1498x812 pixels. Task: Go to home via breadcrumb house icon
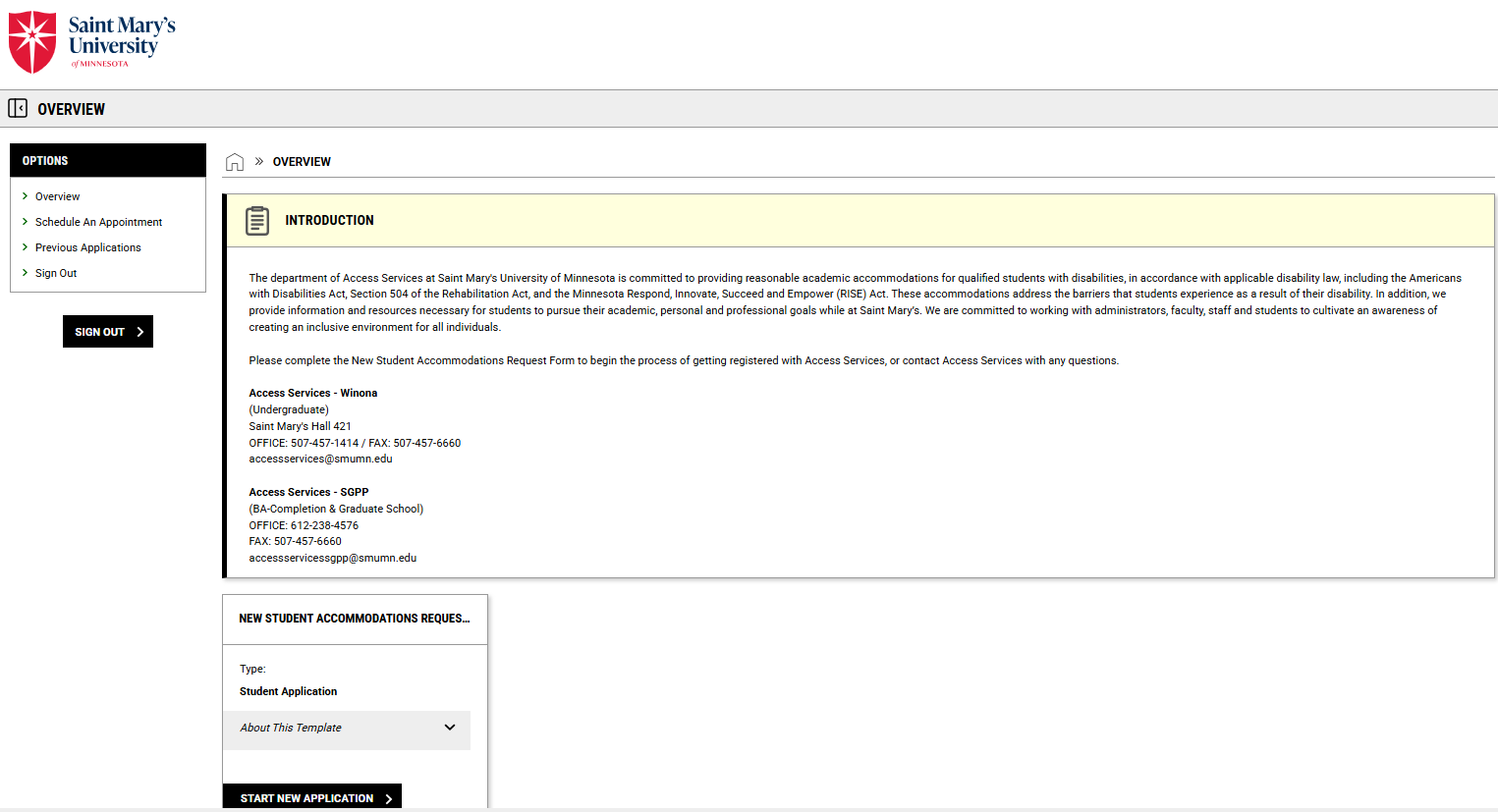tap(235, 162)
